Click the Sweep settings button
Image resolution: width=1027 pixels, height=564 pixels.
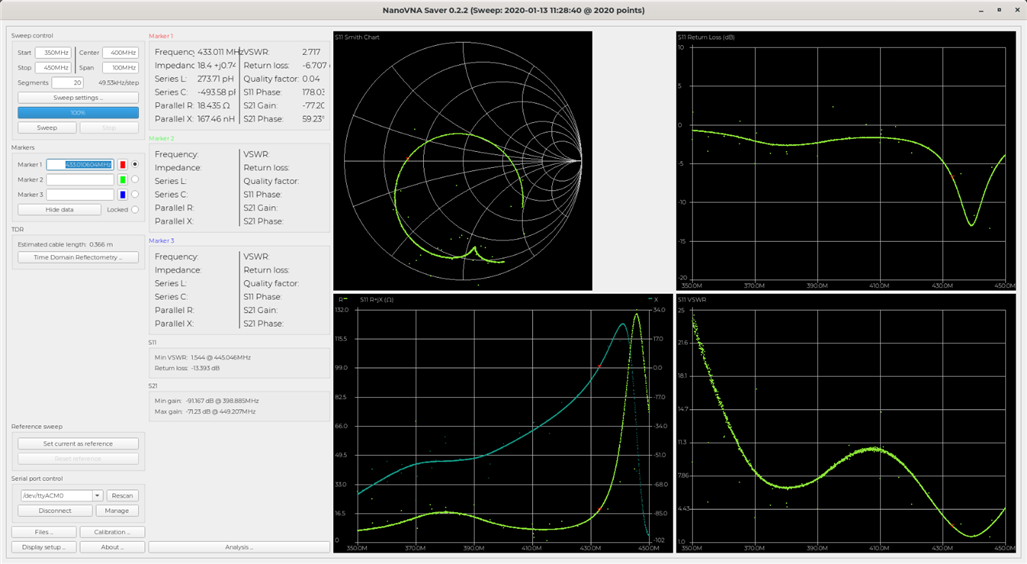pyautogui.click(x=78, y=98)
